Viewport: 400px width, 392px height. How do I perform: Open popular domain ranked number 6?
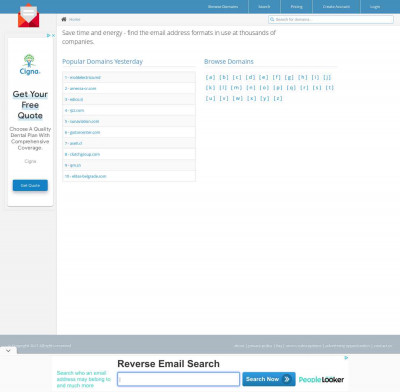[82, 132]
